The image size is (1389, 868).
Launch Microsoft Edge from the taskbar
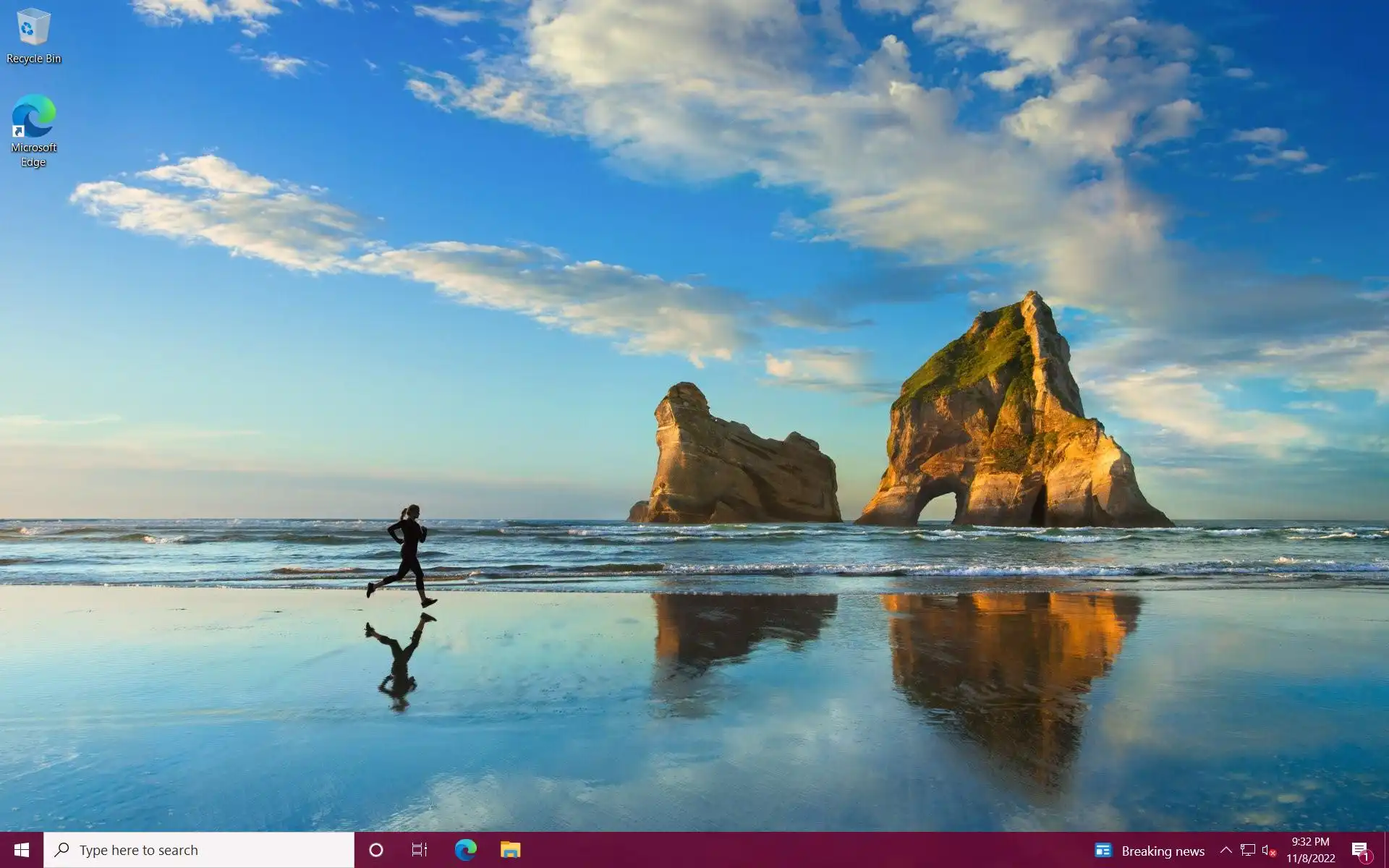pyautogui.click(x=465, y=850)
